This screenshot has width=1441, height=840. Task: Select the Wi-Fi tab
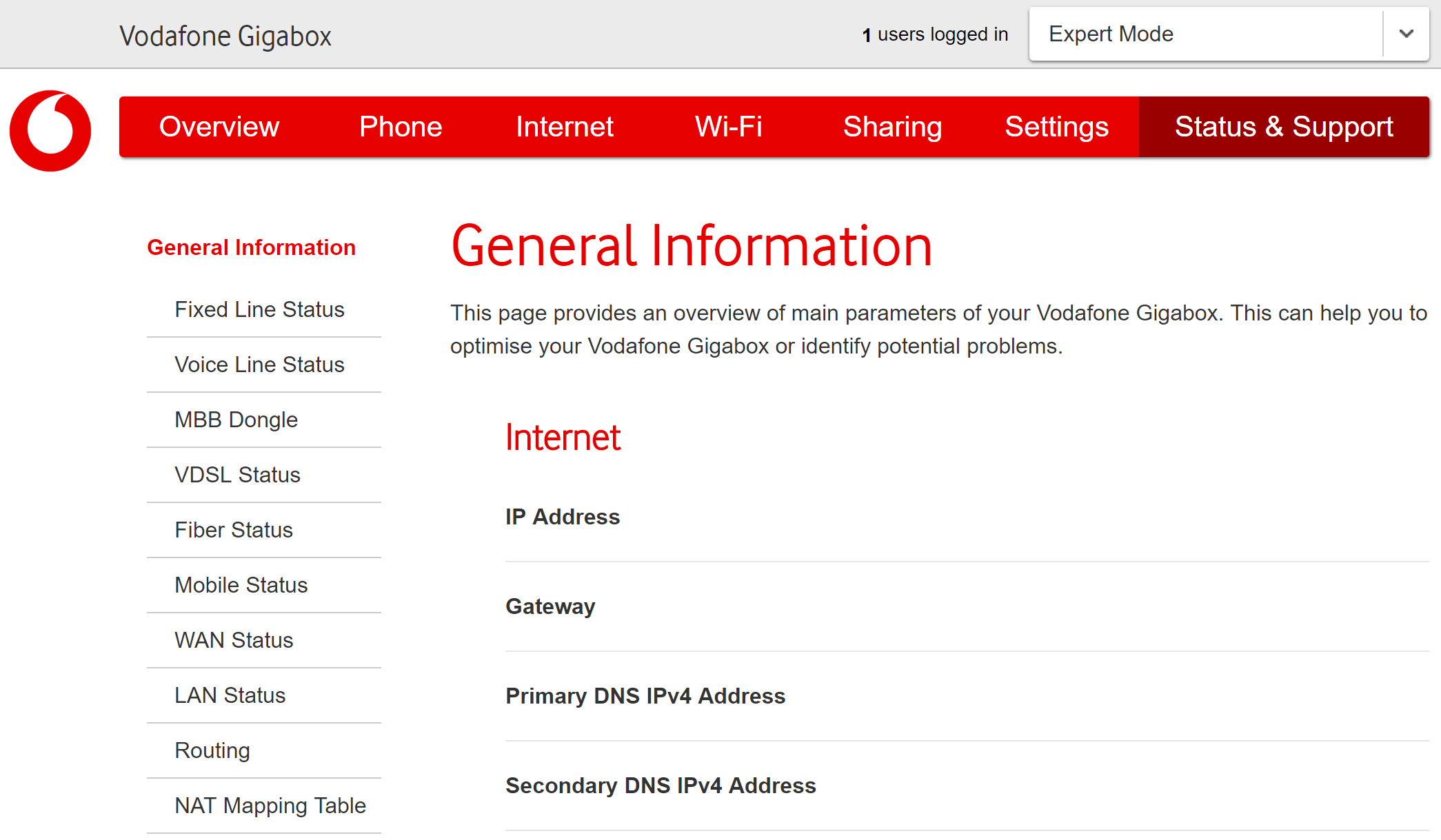(729, 127)
